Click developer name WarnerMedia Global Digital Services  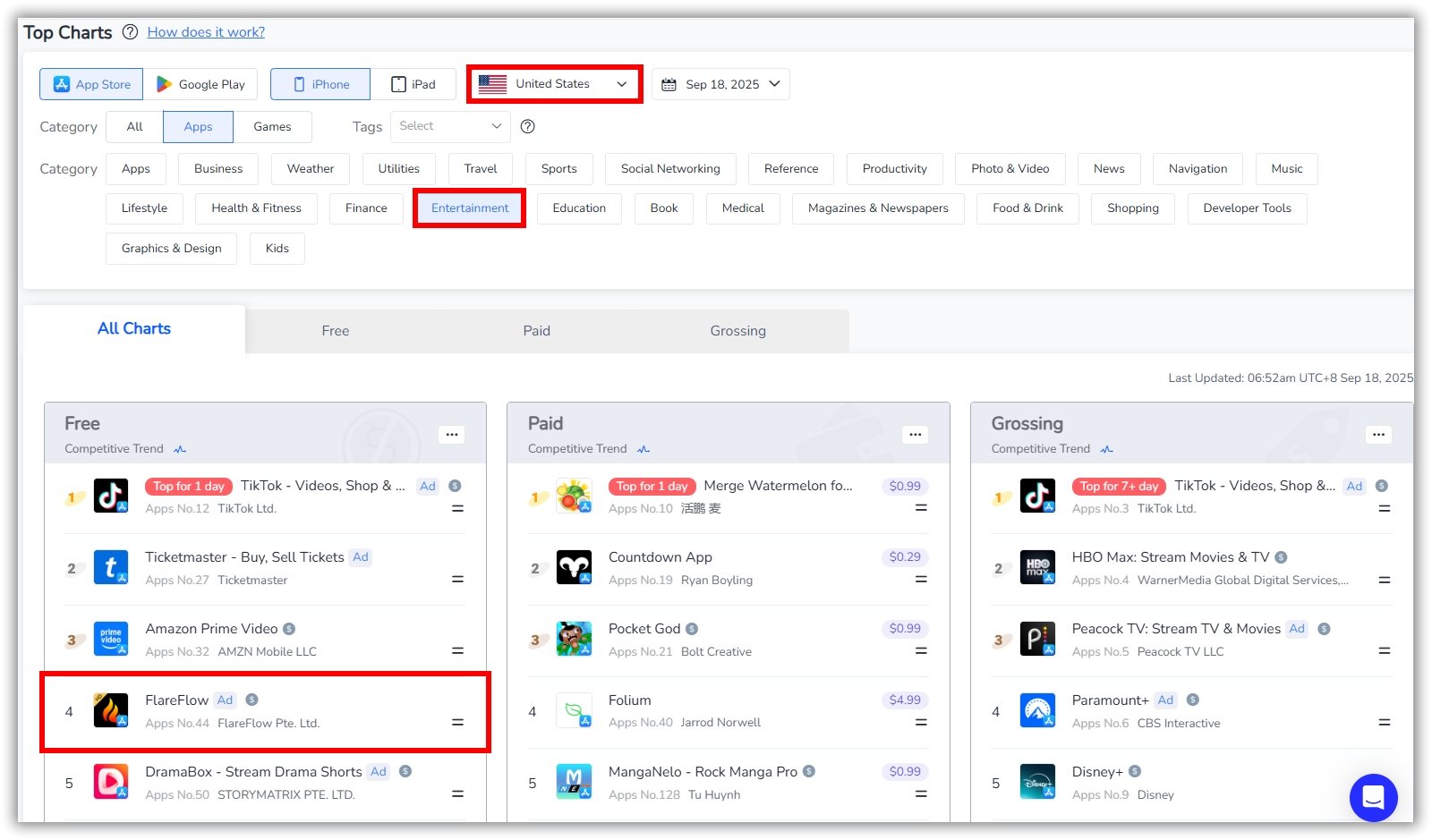click(x=1243, y=581)
